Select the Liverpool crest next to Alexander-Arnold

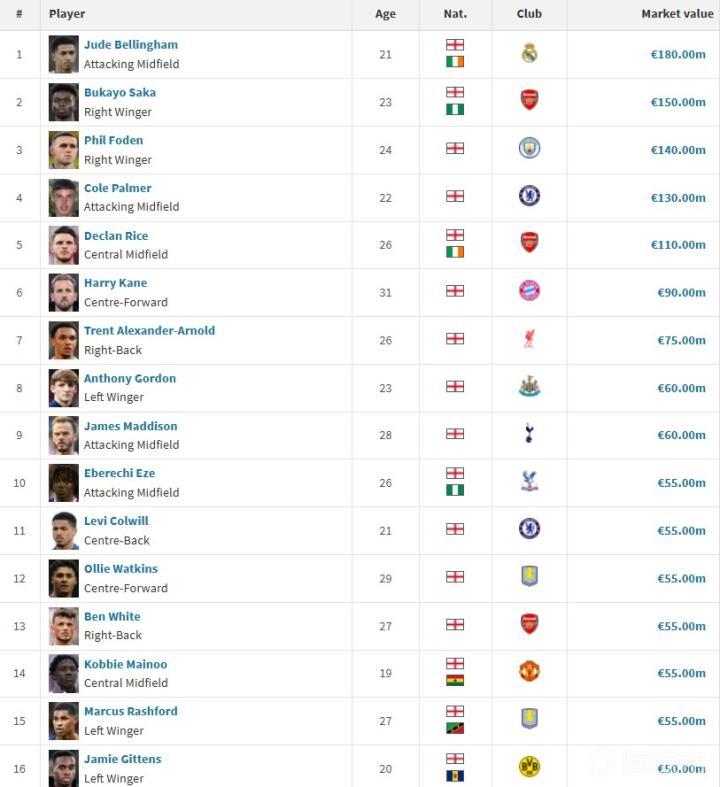point(529,339)
